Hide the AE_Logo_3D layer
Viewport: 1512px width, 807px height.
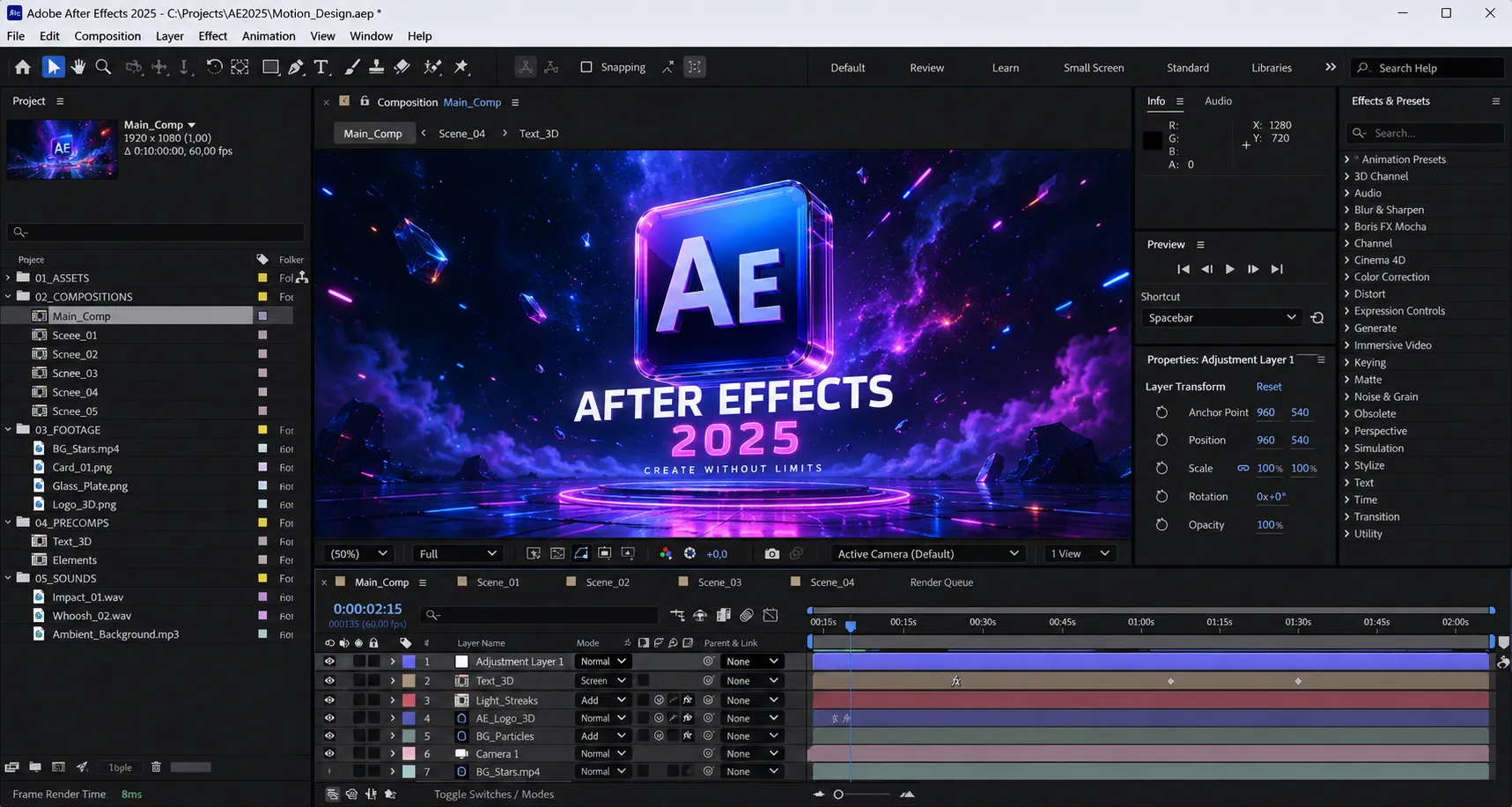[329, 718]
